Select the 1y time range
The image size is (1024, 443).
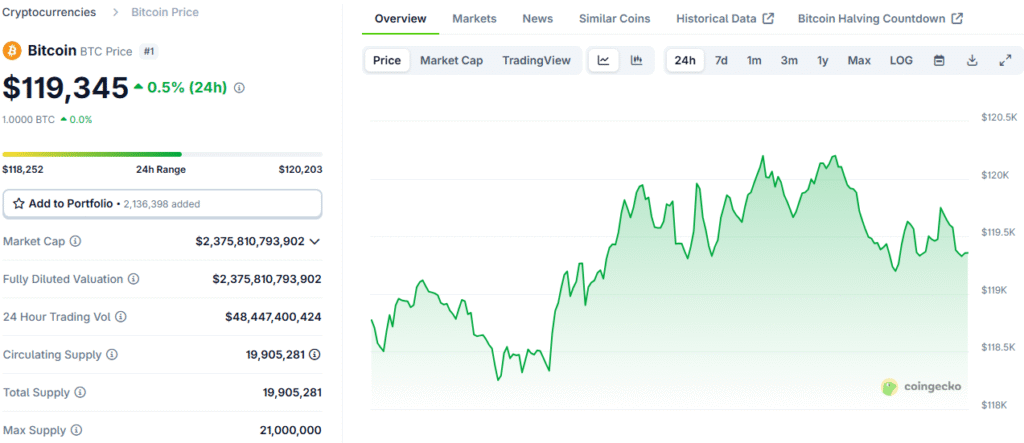(823, 61)
